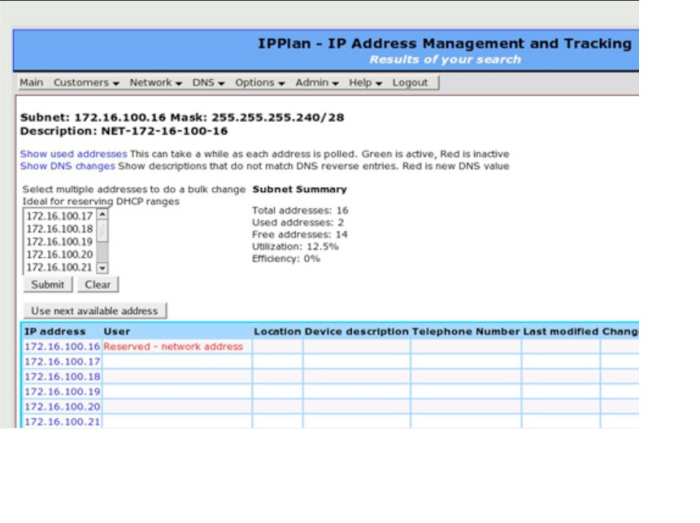Click the Utilization: 12.5% text
This screenshot has height=523, width=700.
click(x=295, y=247)
